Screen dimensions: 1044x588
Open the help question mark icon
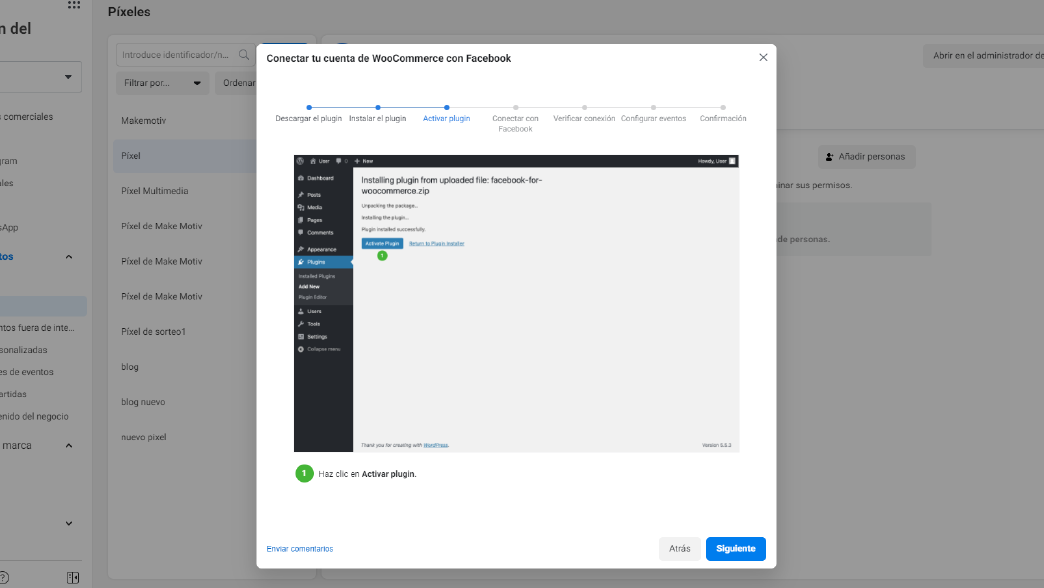pyautogui.click(x=3, y=577)
